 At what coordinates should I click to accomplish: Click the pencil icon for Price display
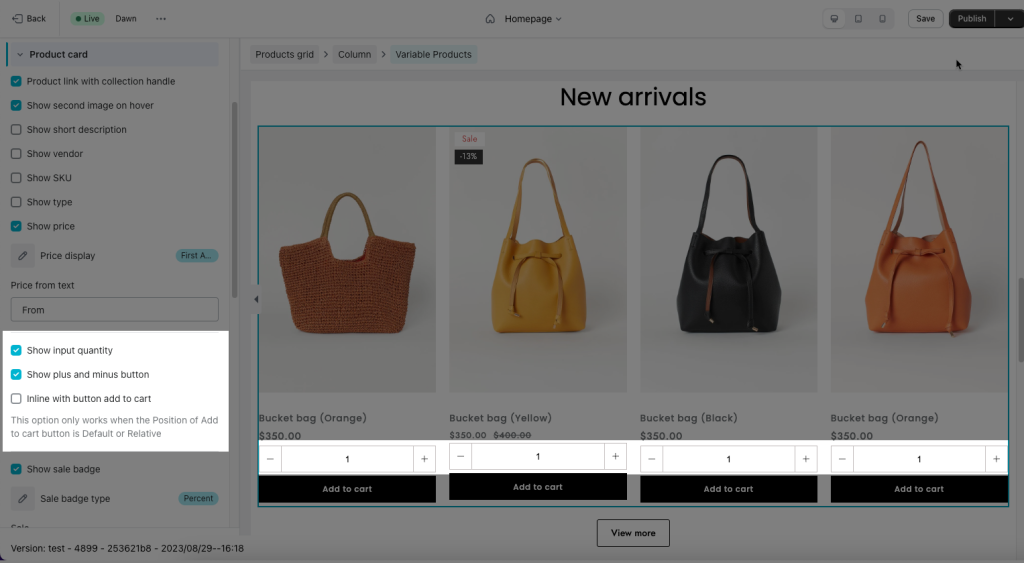22,255
